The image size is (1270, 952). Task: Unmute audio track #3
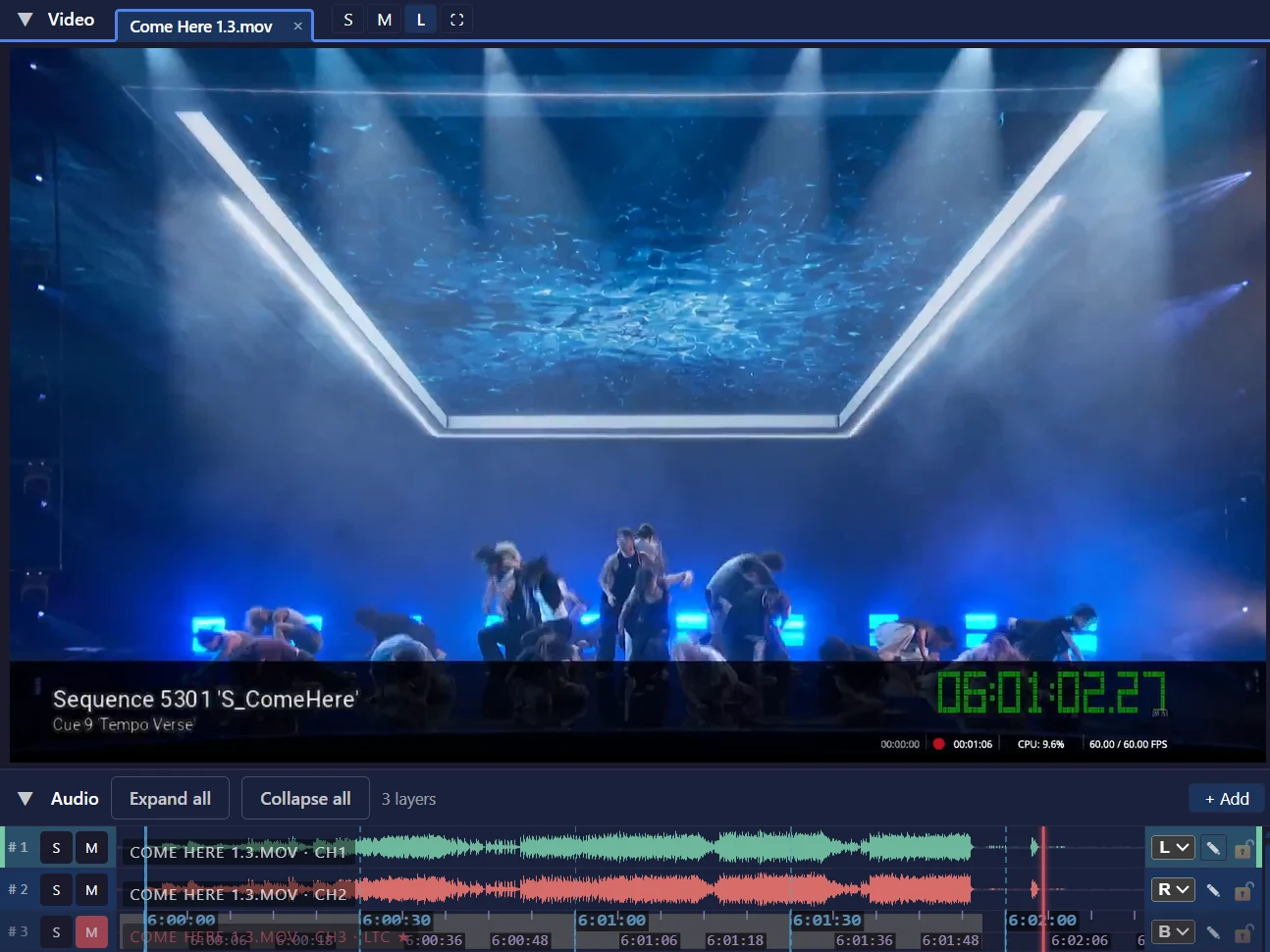coord(91,932)
